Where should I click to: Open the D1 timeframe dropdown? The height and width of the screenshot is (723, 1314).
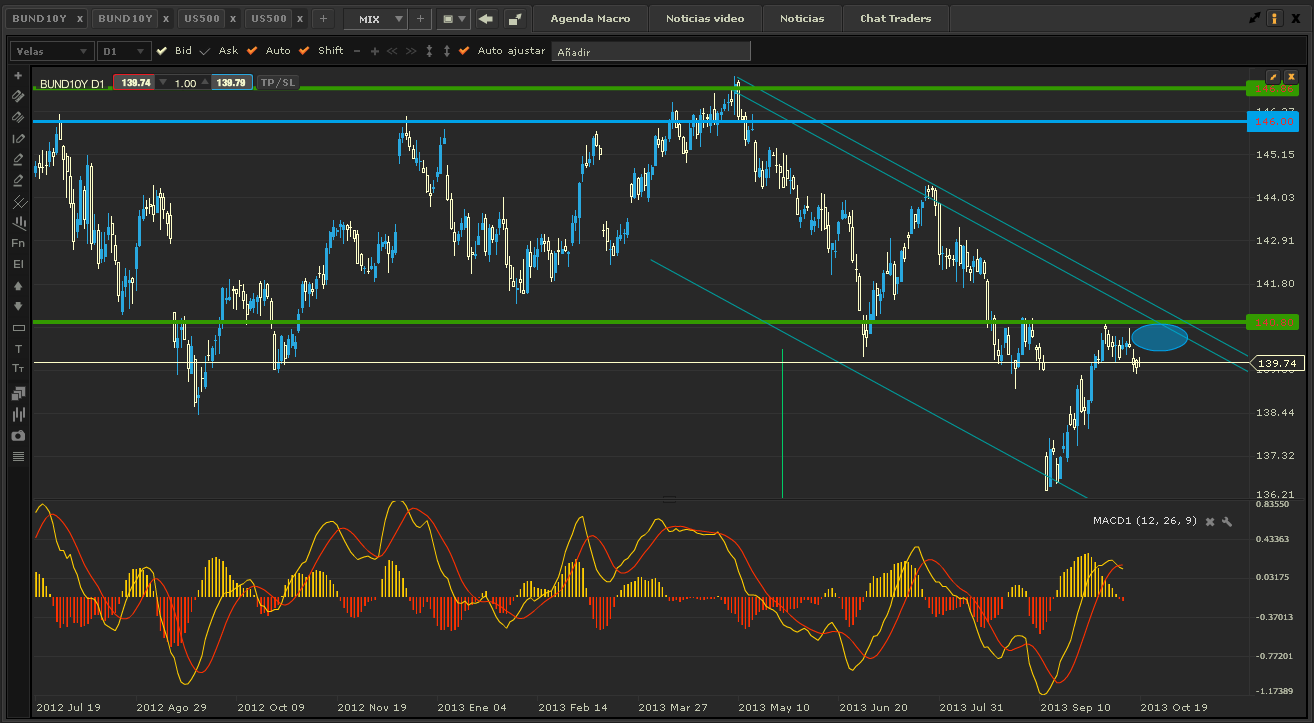click(125, 51)
